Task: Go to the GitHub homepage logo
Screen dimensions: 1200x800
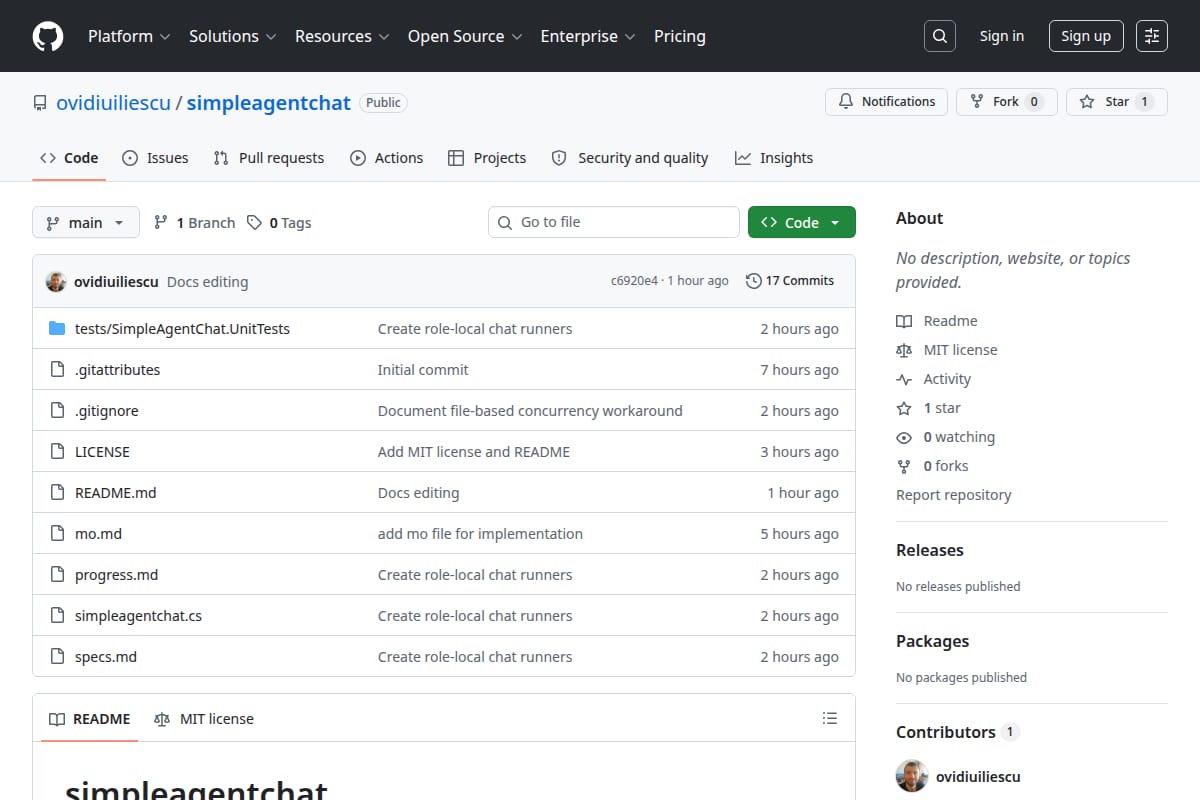Action: point(48,36)
